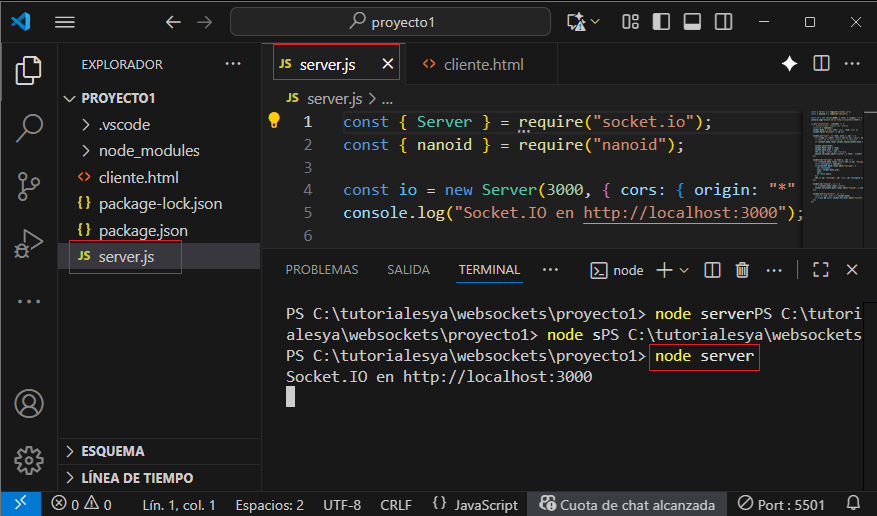Switch to the cliente.html editor tab

click(483, 64)
